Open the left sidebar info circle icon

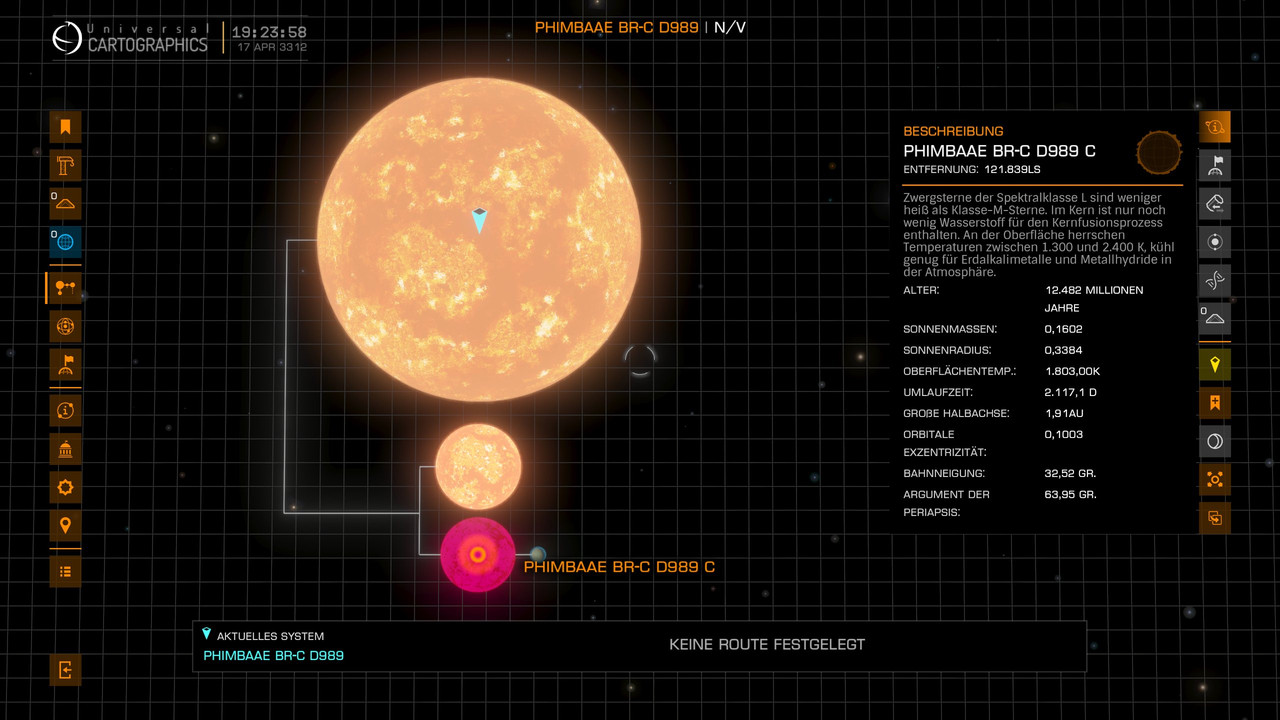tap(65, 410)
